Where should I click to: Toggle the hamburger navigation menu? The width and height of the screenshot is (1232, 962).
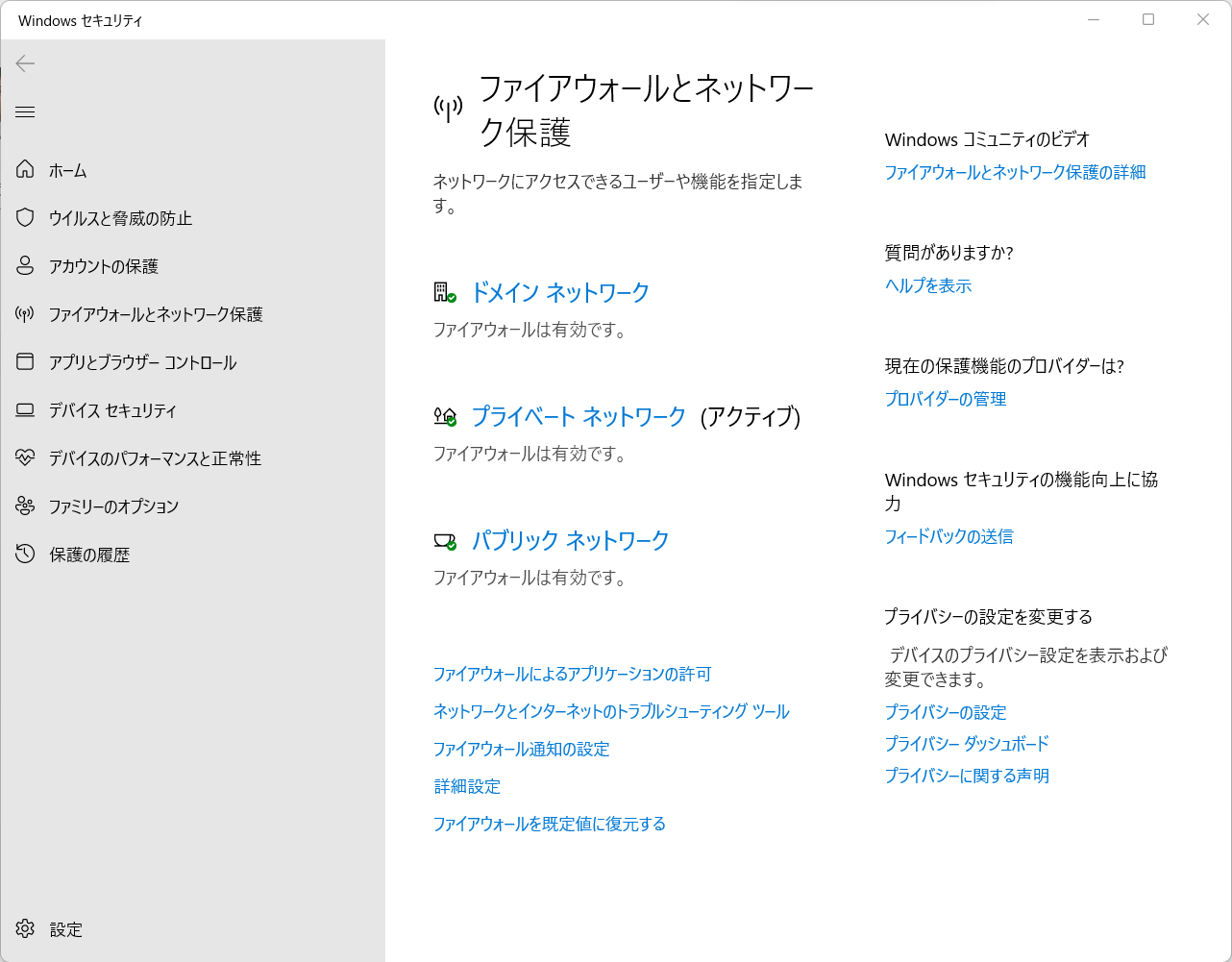25,112
